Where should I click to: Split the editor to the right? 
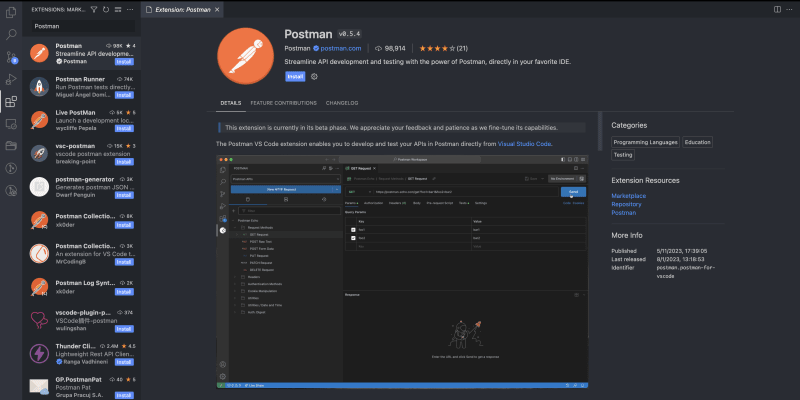(777, 9)
